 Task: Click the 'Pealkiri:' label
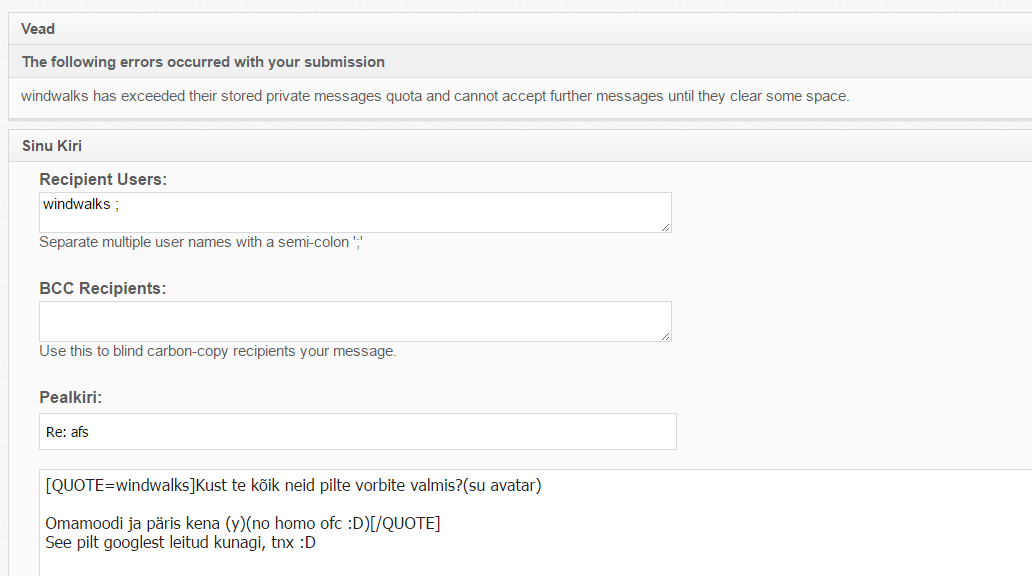(71, 398)
